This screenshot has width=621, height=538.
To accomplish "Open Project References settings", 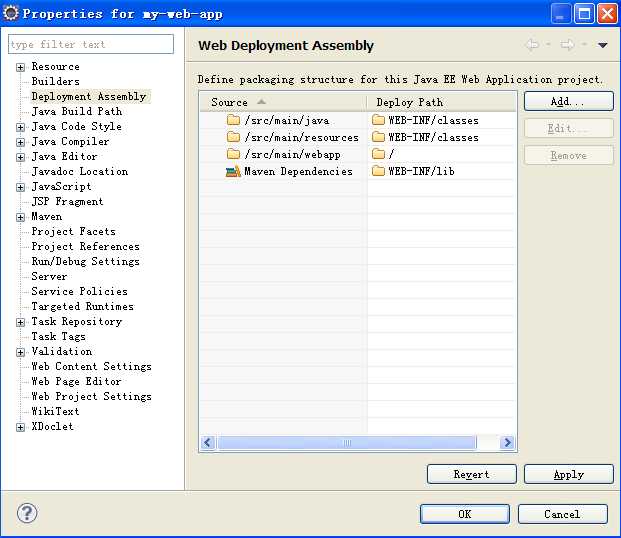I will coord(86,246).
